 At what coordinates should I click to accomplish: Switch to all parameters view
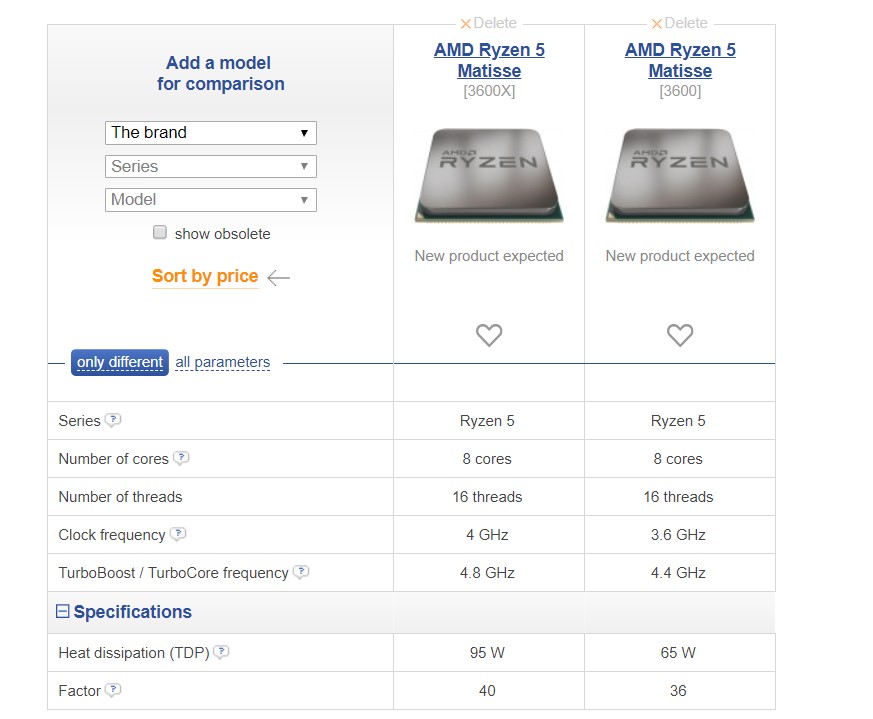pyautogui.click(x=223, y=363)
